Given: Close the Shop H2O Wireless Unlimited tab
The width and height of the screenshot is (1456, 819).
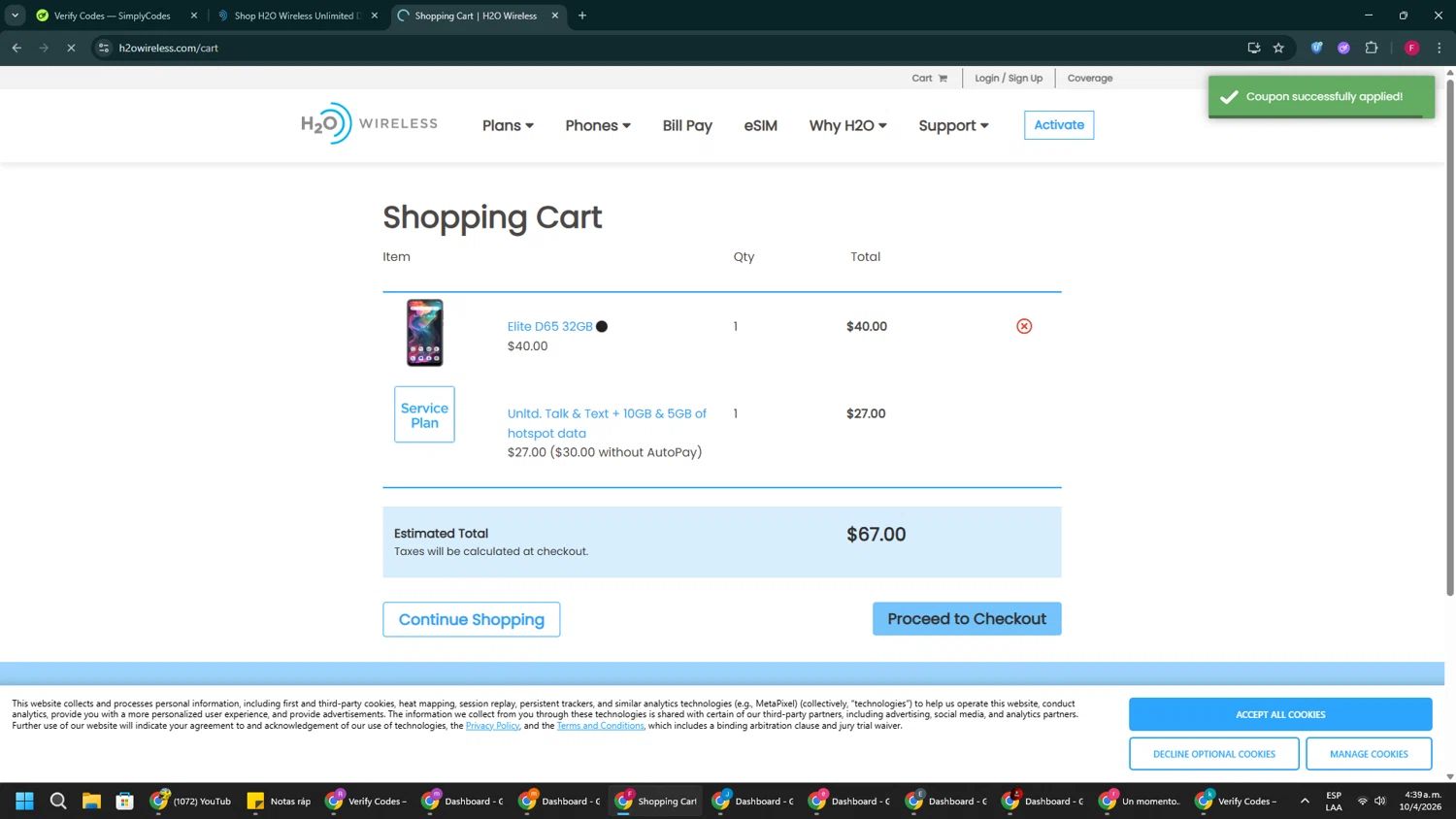Looking at the screenshot, I should (x=375, y=16).
